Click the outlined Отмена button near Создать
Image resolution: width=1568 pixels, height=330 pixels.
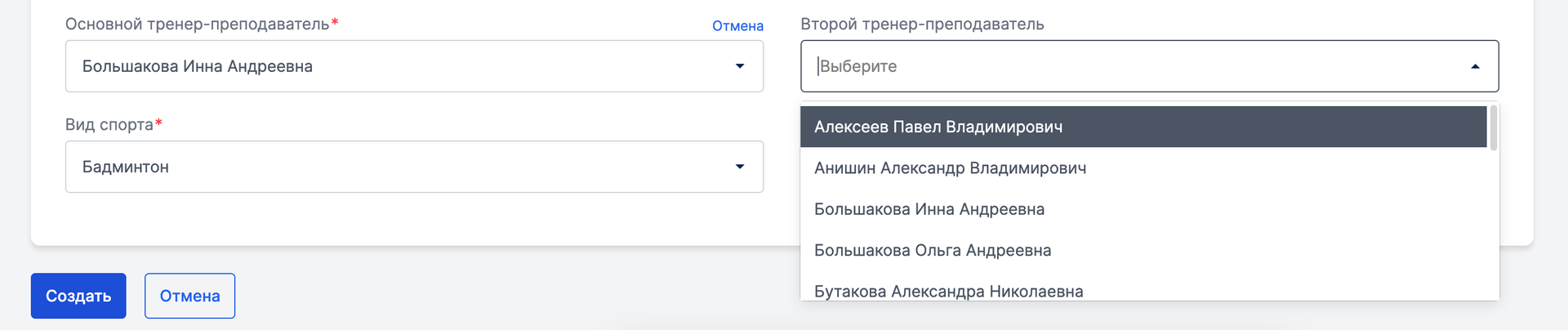(189, 296)
